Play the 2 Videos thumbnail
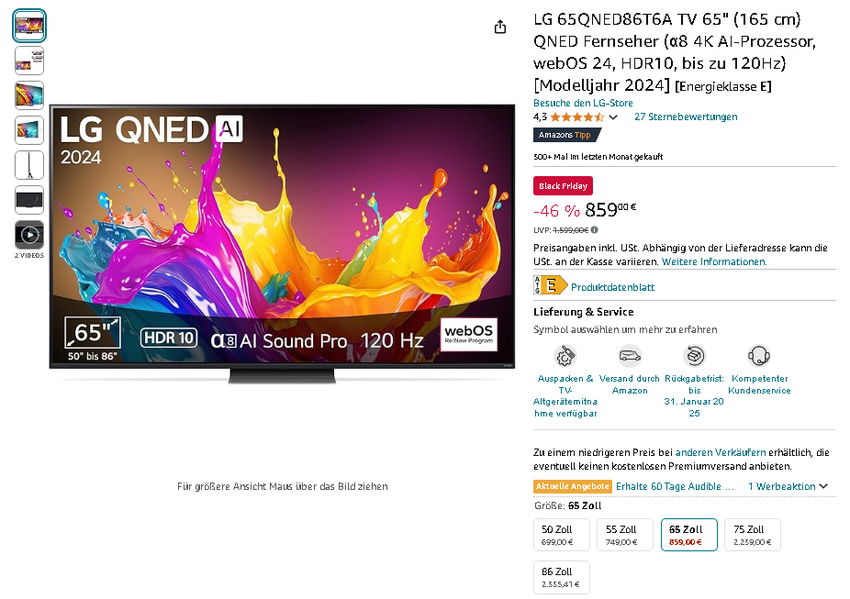This screenshot has height=599, width=850. pyautogui.click(x=29, y=235)
